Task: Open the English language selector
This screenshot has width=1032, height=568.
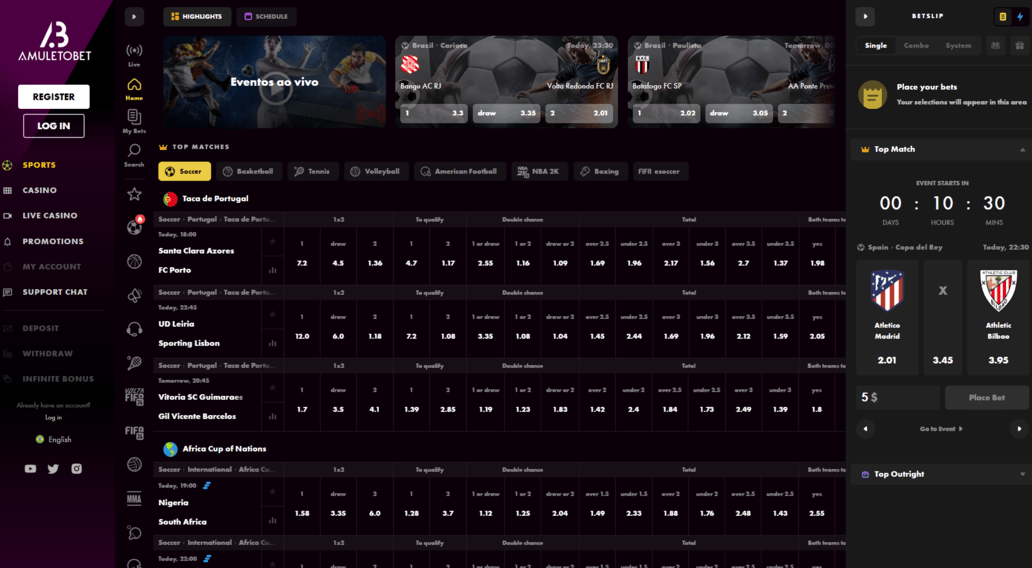Action: coord(54,439)
